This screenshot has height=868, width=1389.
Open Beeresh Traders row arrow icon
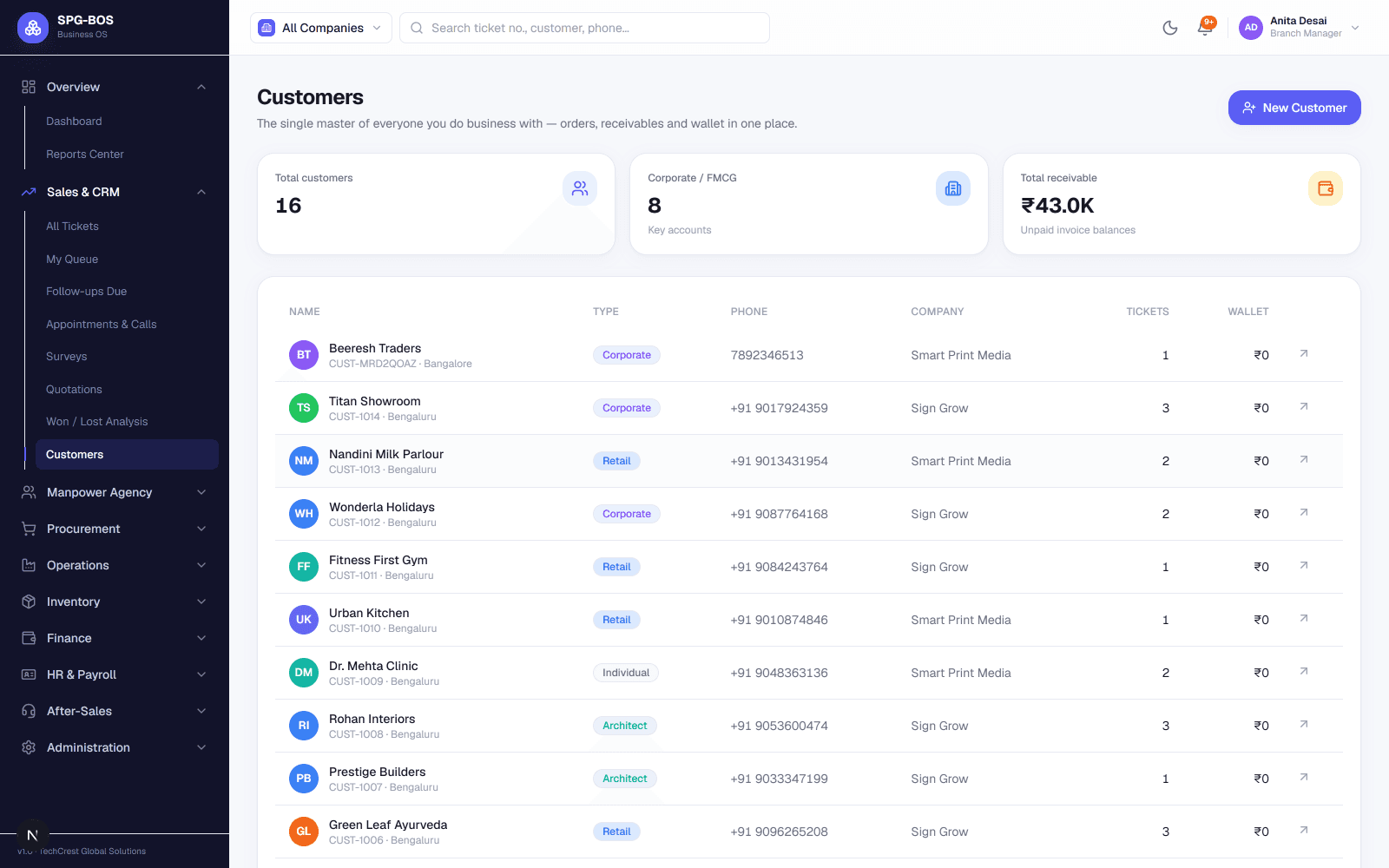pos(1304,353)
